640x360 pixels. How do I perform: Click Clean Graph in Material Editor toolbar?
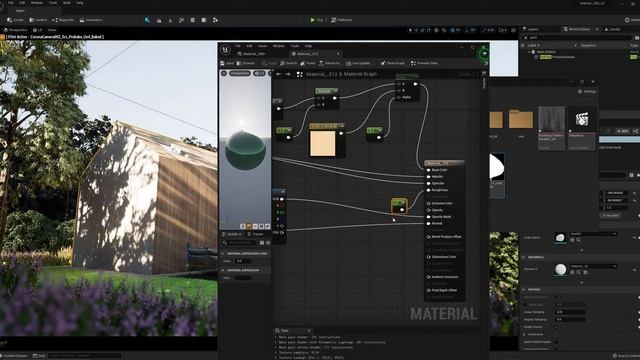(x=392, y=63)
